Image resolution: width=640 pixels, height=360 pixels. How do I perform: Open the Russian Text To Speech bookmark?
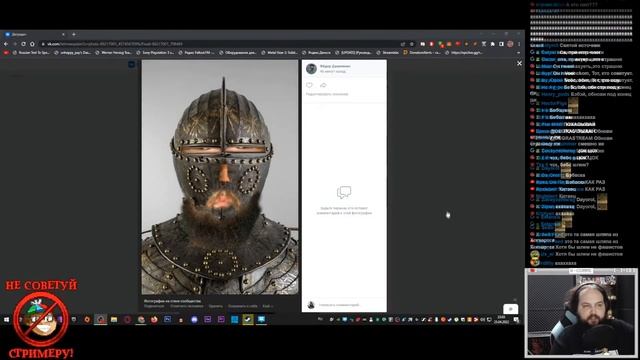pyautogui.click(x=31, y=53)
